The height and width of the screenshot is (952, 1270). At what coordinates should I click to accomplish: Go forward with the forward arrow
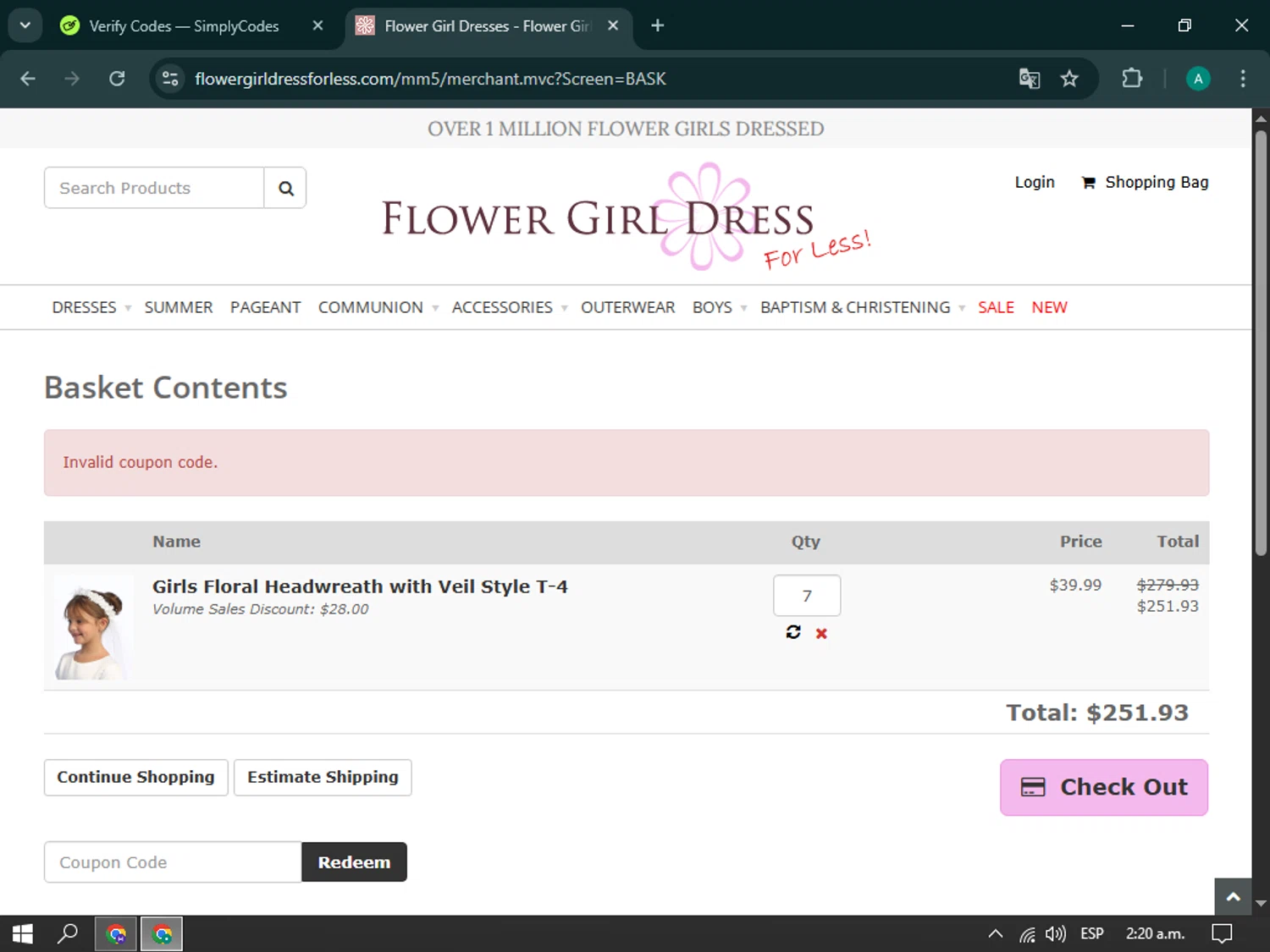[x=72, y=79]
